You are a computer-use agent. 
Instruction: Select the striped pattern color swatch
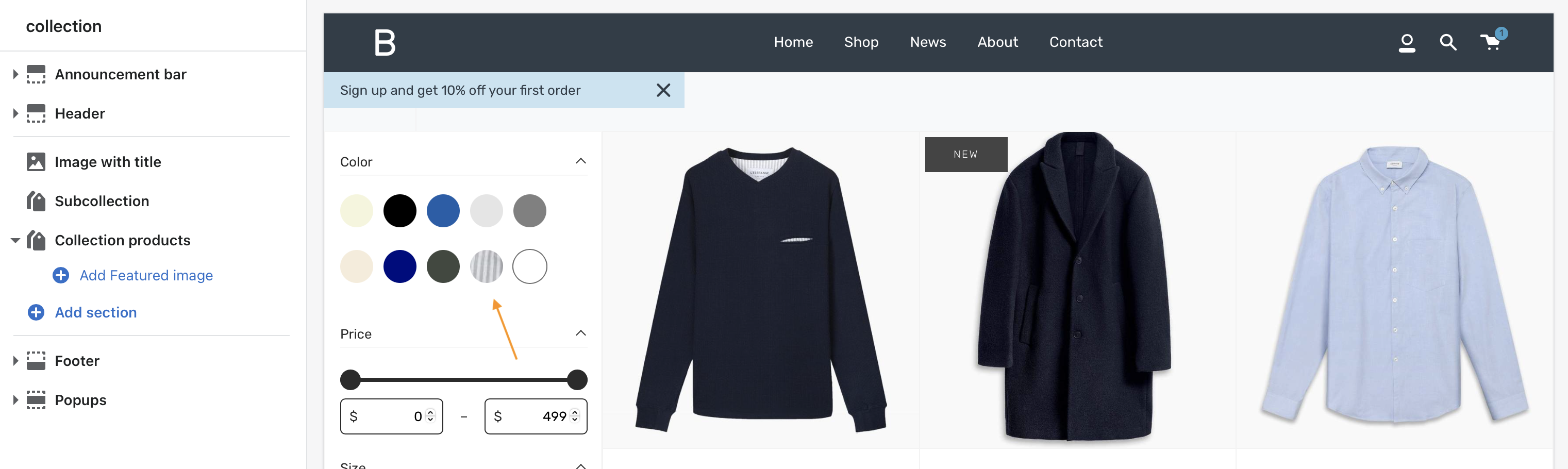coord(486,266)
